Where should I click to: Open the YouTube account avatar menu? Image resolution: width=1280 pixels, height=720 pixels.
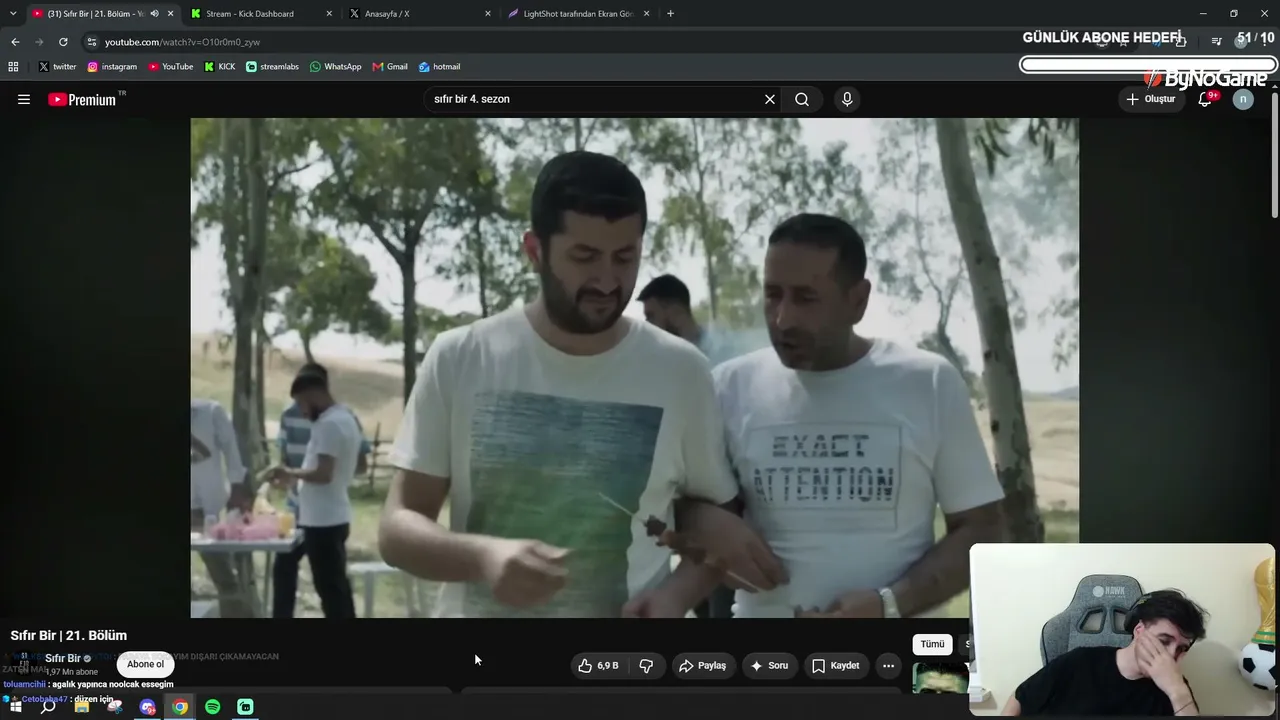(1243, 99)
